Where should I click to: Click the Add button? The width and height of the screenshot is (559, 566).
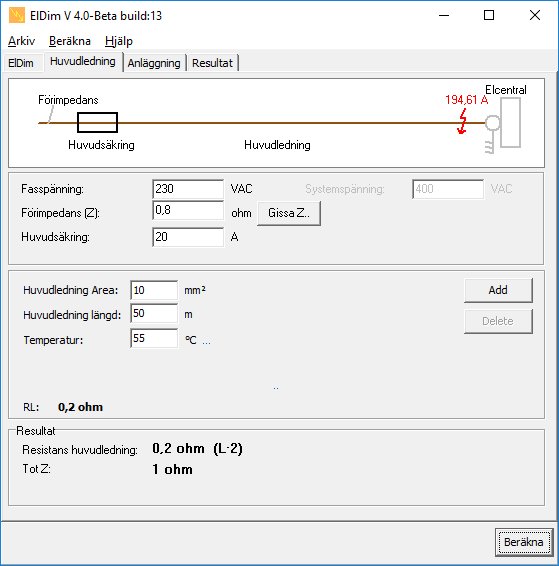[x=498, y=290]
